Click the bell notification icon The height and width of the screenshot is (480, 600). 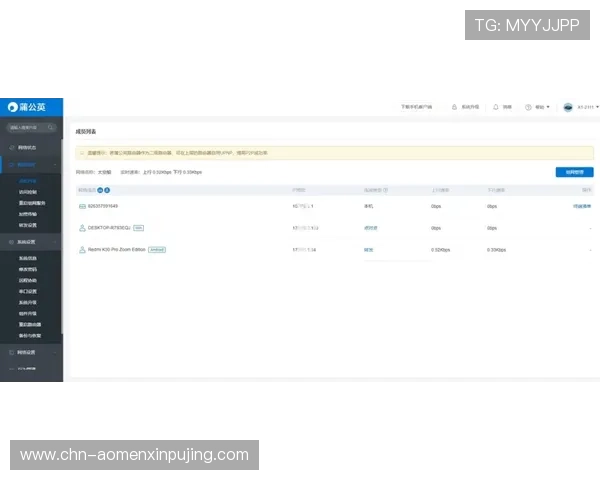coord(496,106)
